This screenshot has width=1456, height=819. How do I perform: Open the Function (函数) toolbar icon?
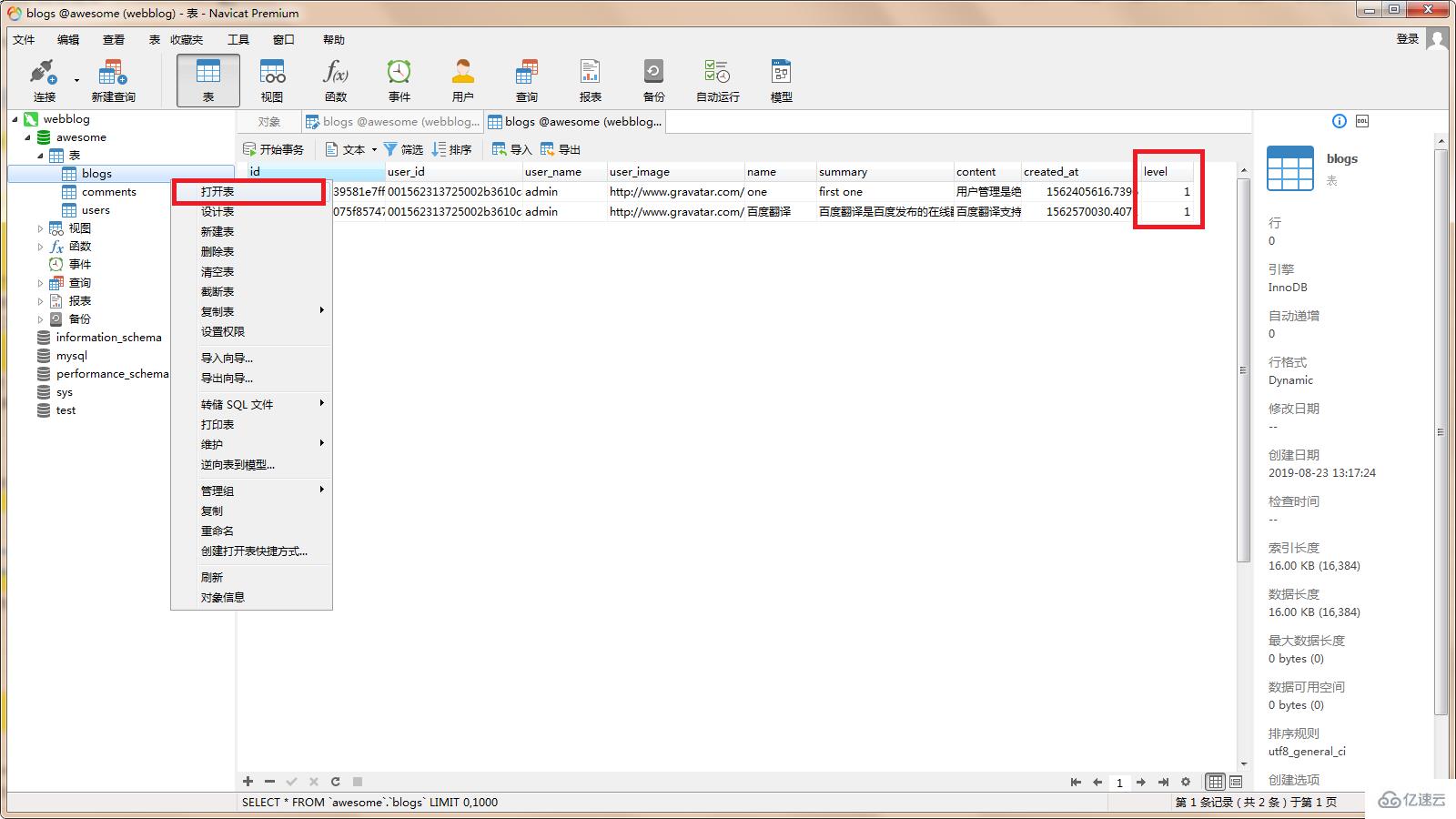point(336,80)
